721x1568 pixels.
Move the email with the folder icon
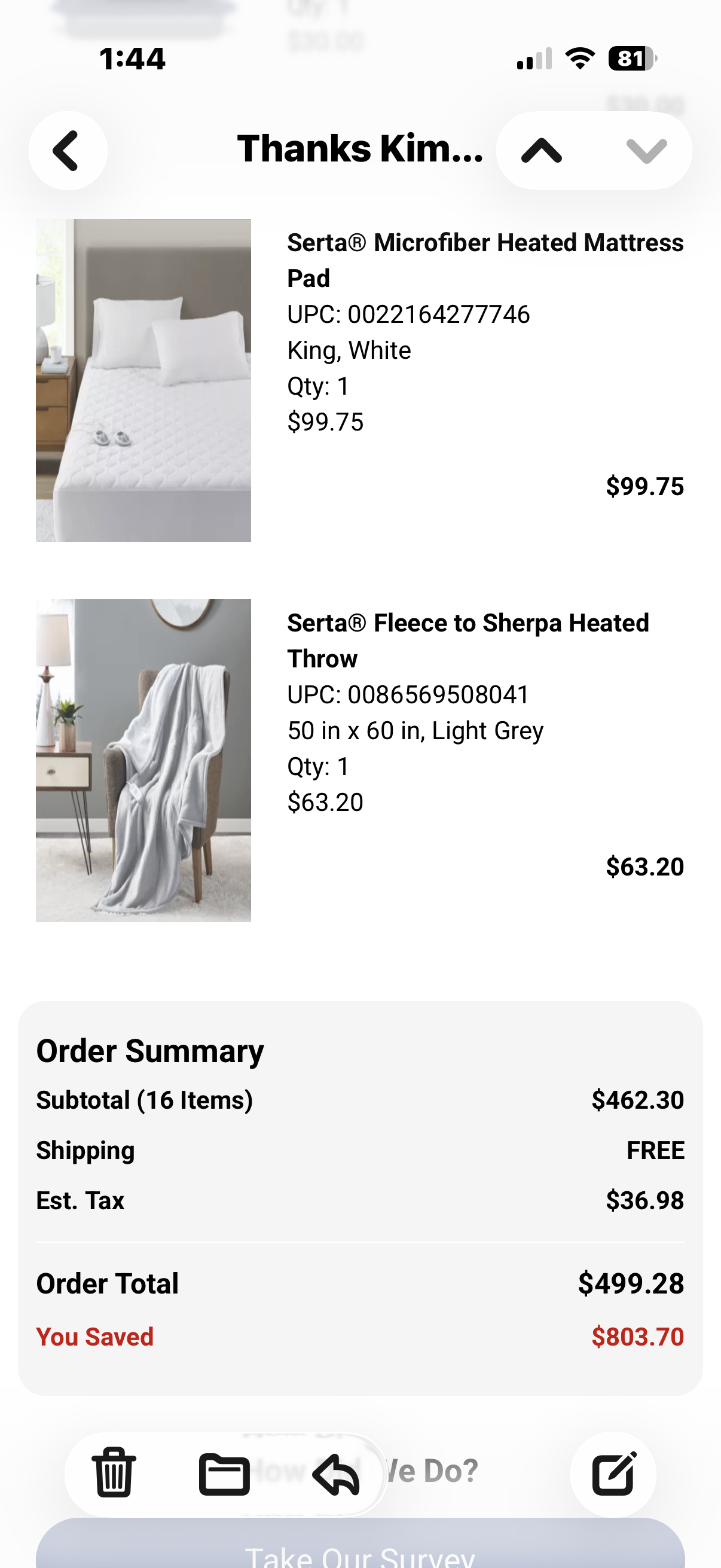[225, 1474]
